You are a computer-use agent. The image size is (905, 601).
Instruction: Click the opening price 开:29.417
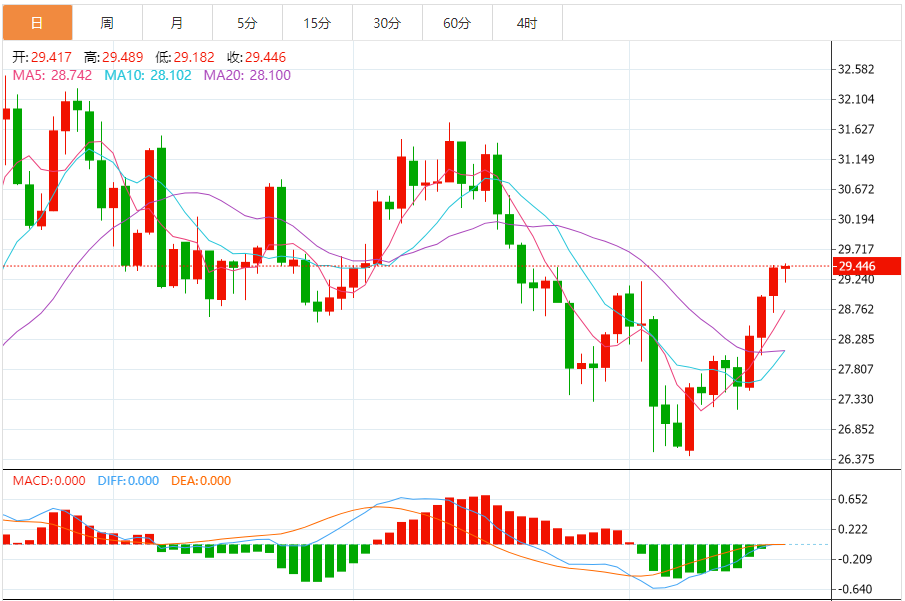(42, 57)
